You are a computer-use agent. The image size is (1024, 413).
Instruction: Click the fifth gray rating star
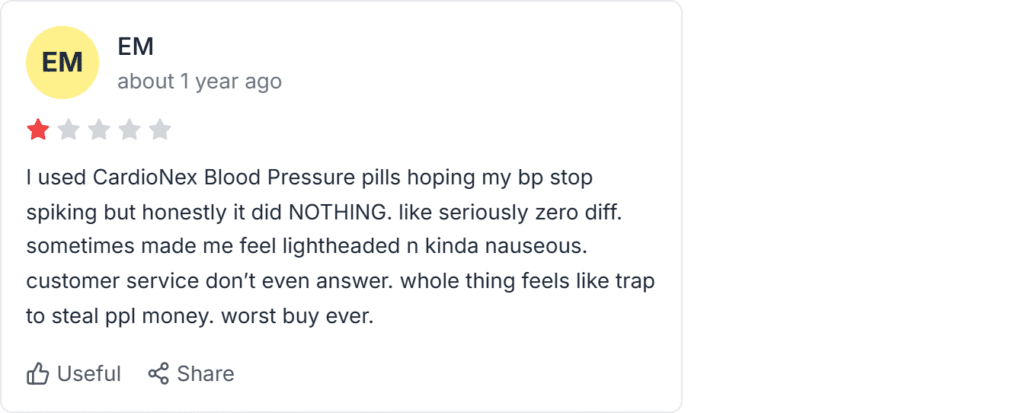(x=159, y=130)
